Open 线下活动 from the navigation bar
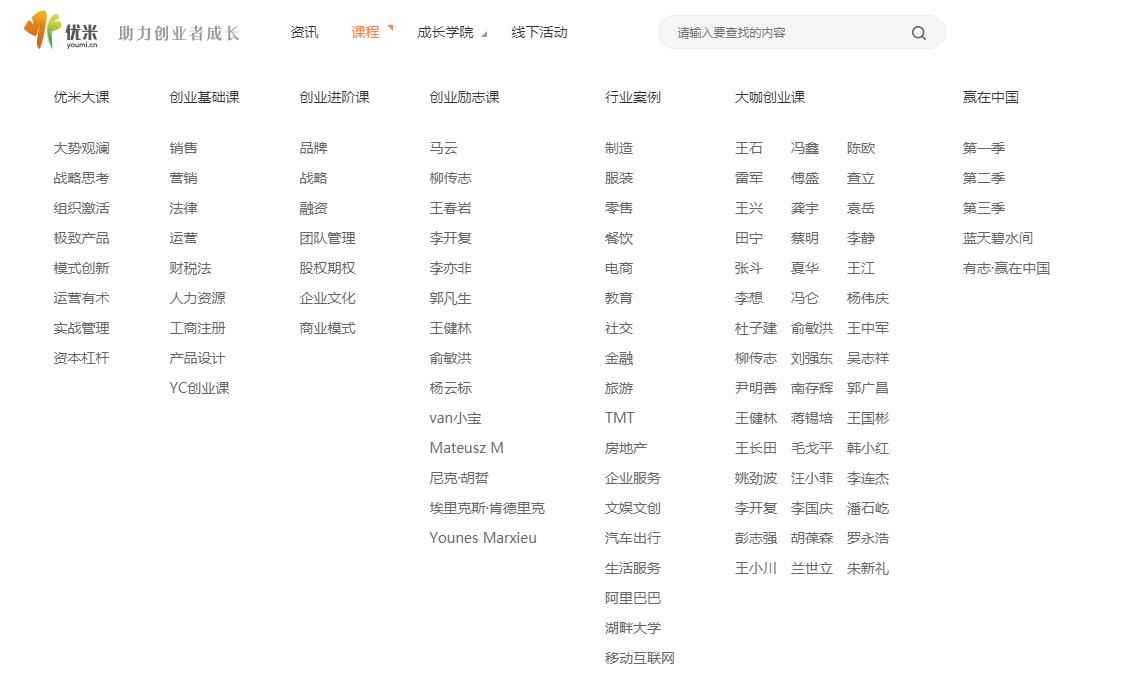The width and height of the screenshot is (1142, 681). coord(538,32)
